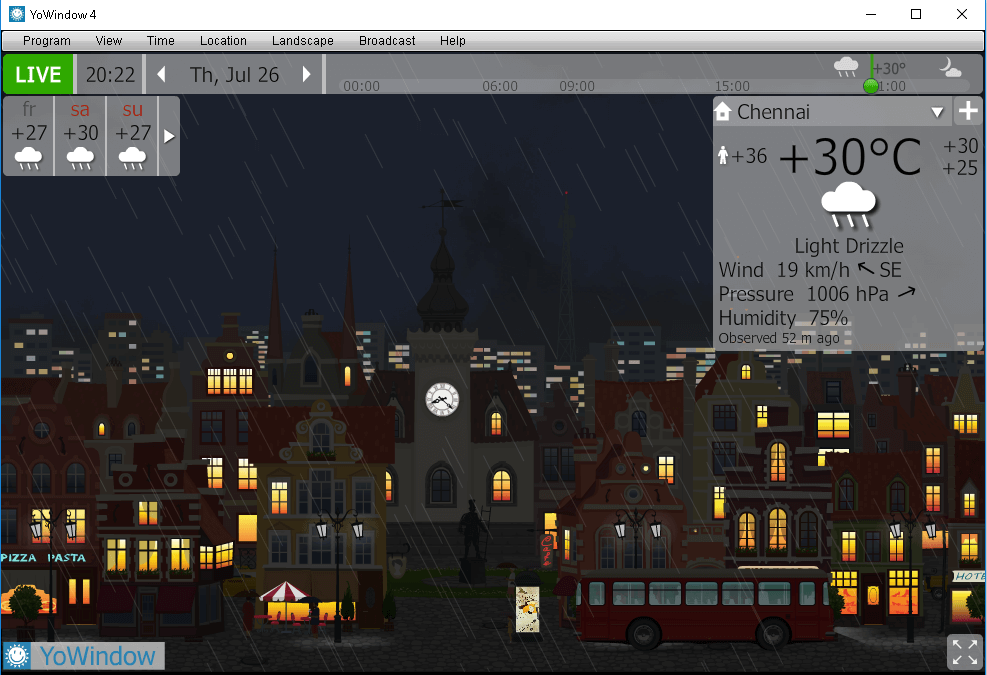987x675 pixels.
Task: Open fullscreen view via bottom-right arrows icon
Action: (964, 652)
